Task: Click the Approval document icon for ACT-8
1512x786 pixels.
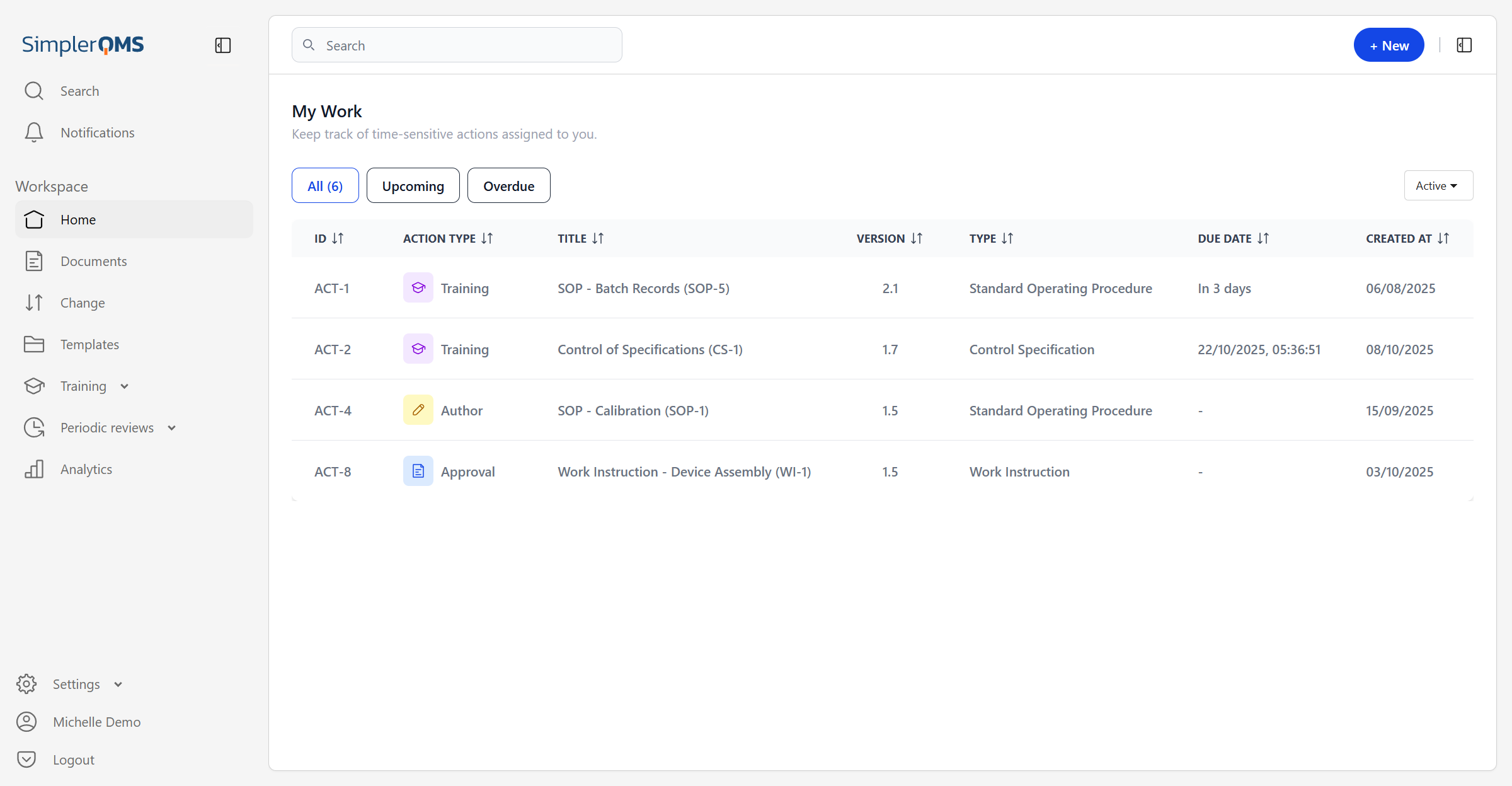Action: point(418,471)
